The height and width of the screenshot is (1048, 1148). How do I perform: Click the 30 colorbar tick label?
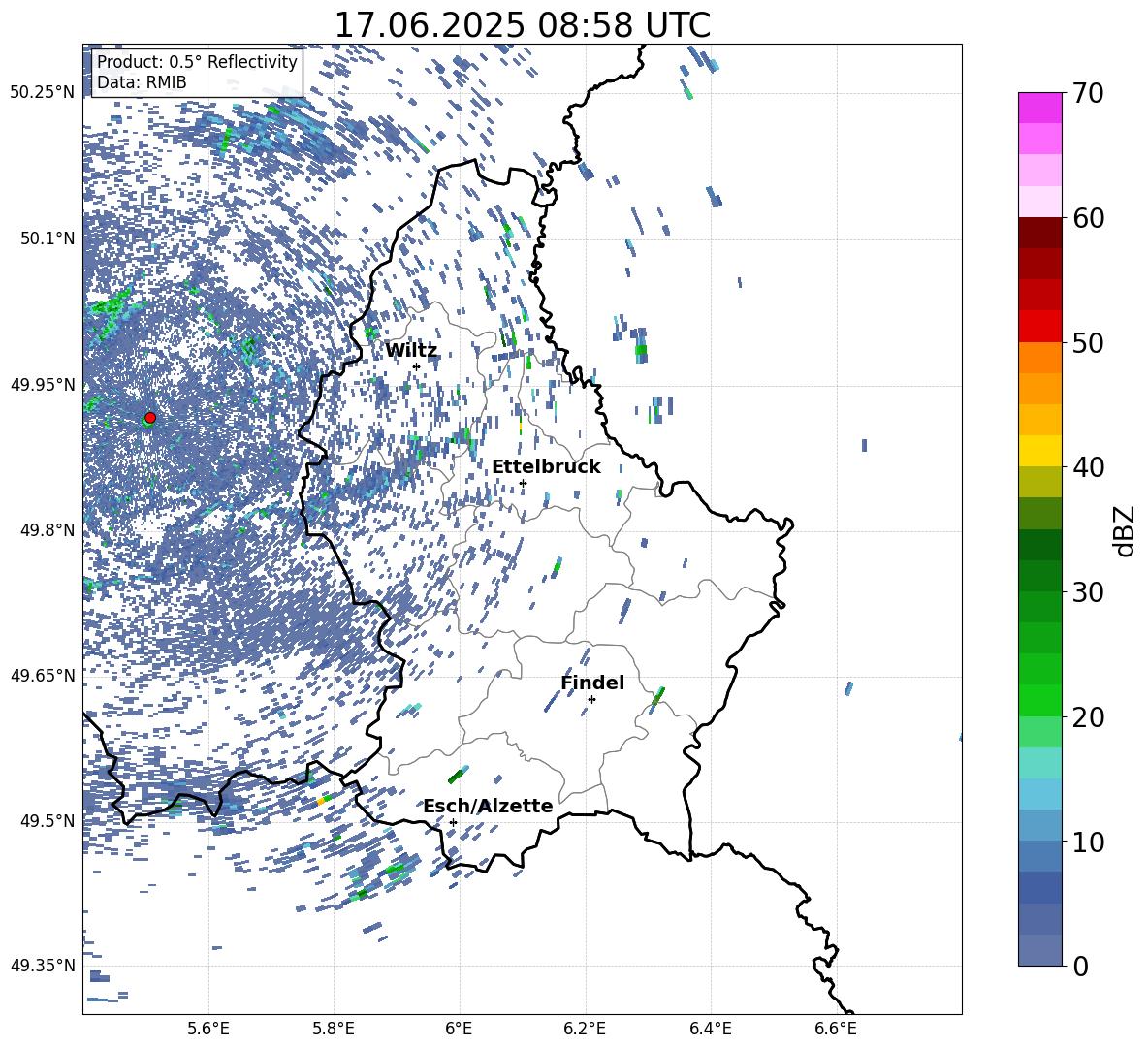coord(1088,591)
